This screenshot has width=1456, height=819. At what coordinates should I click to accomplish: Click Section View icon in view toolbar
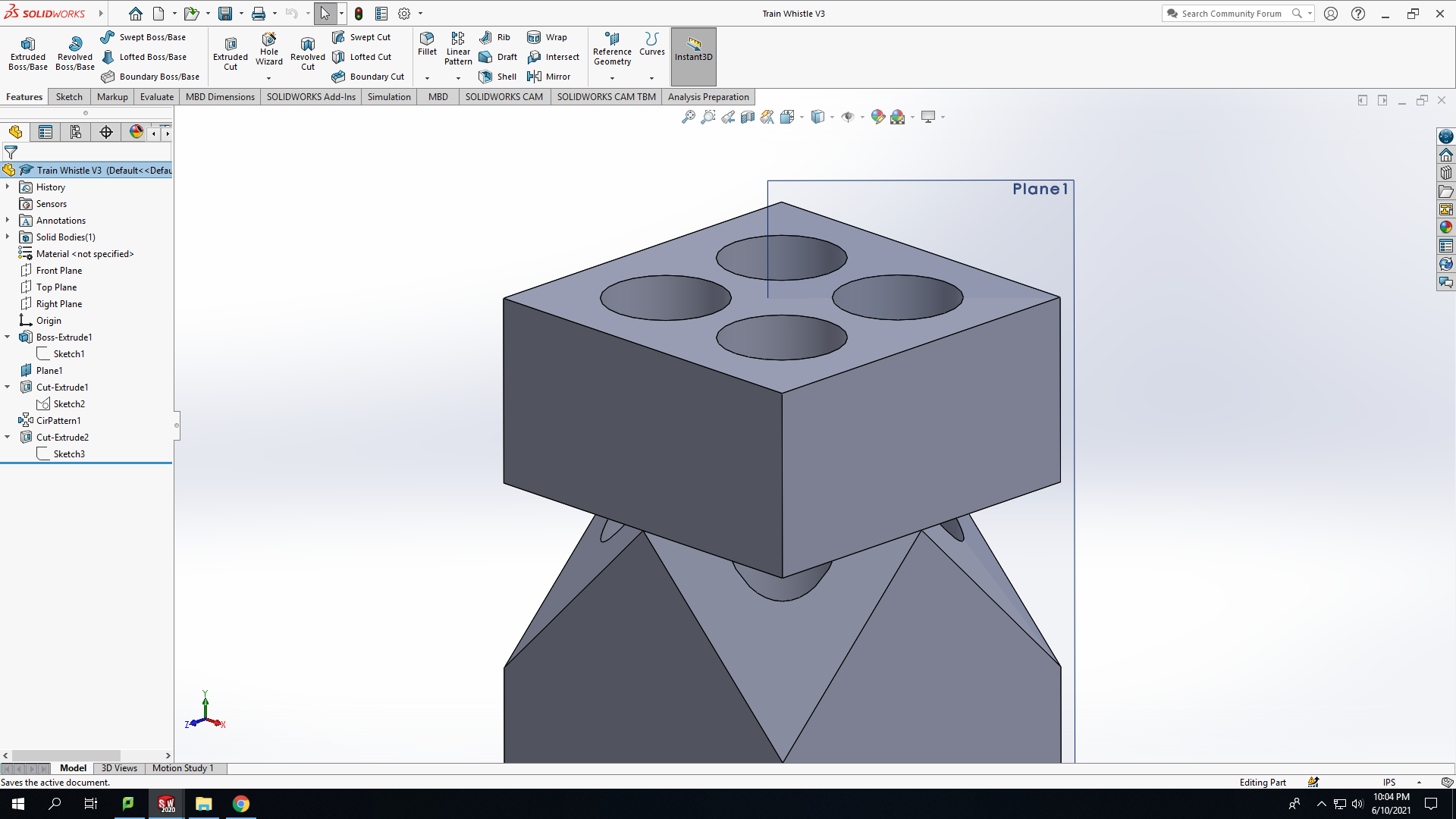pyautogui.click(x=748, y=117)
